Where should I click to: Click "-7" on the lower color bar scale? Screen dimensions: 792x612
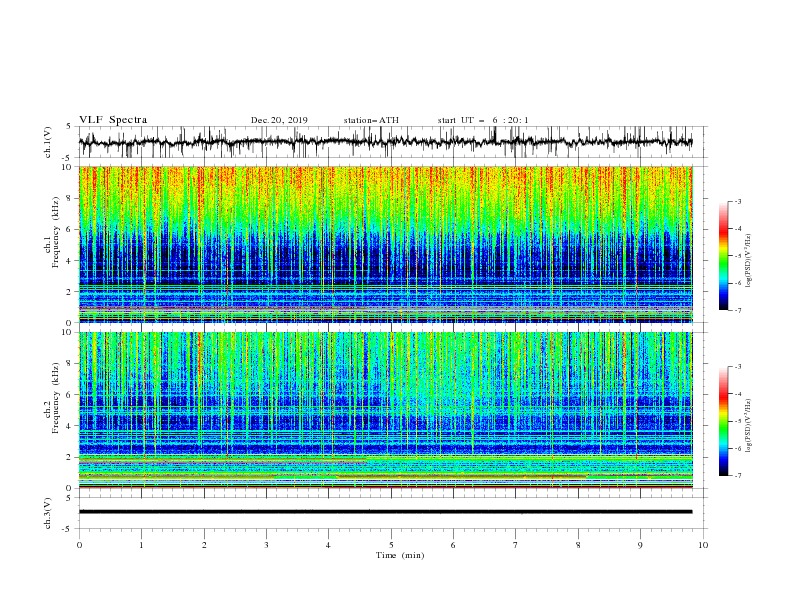[737, 475]
